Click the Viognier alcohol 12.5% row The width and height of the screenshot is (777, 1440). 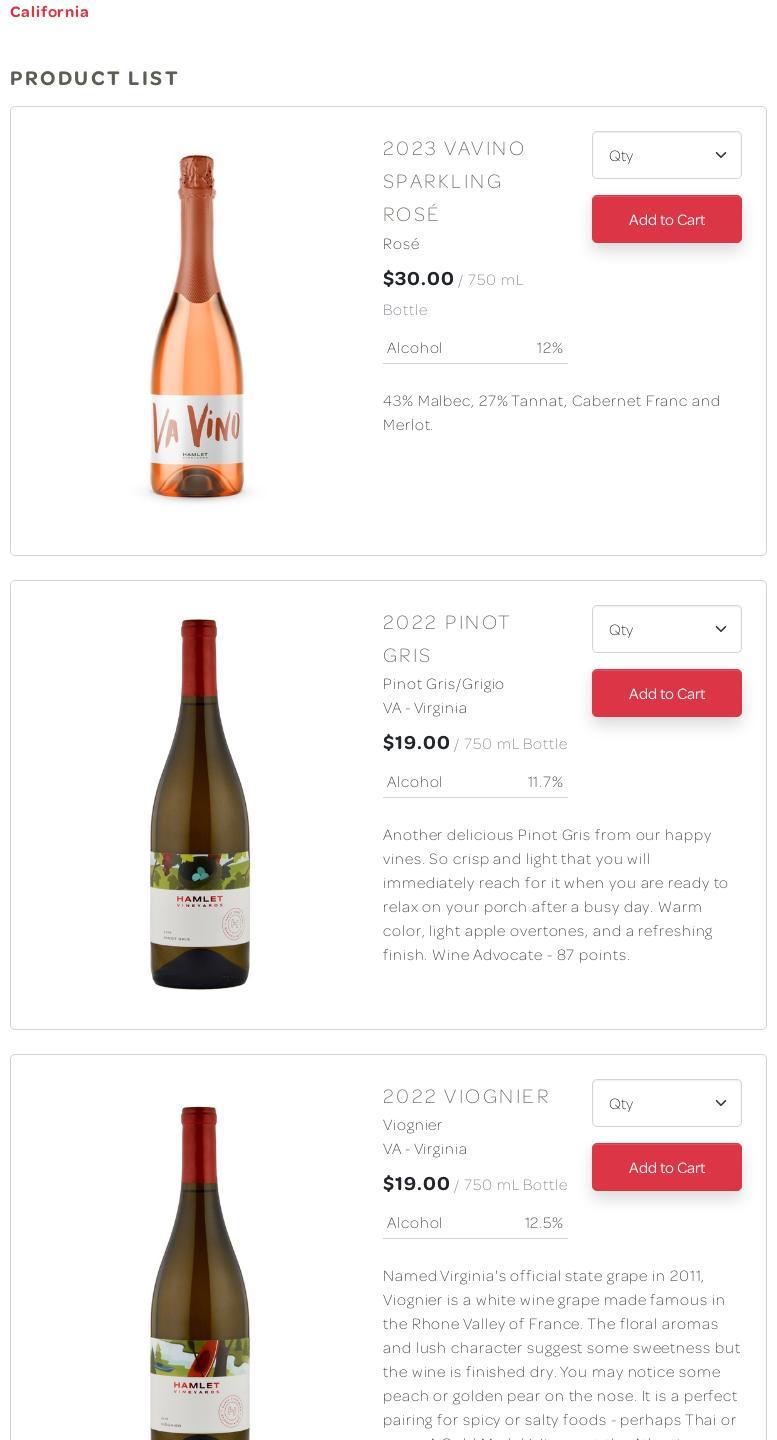tap(475, 1223)
